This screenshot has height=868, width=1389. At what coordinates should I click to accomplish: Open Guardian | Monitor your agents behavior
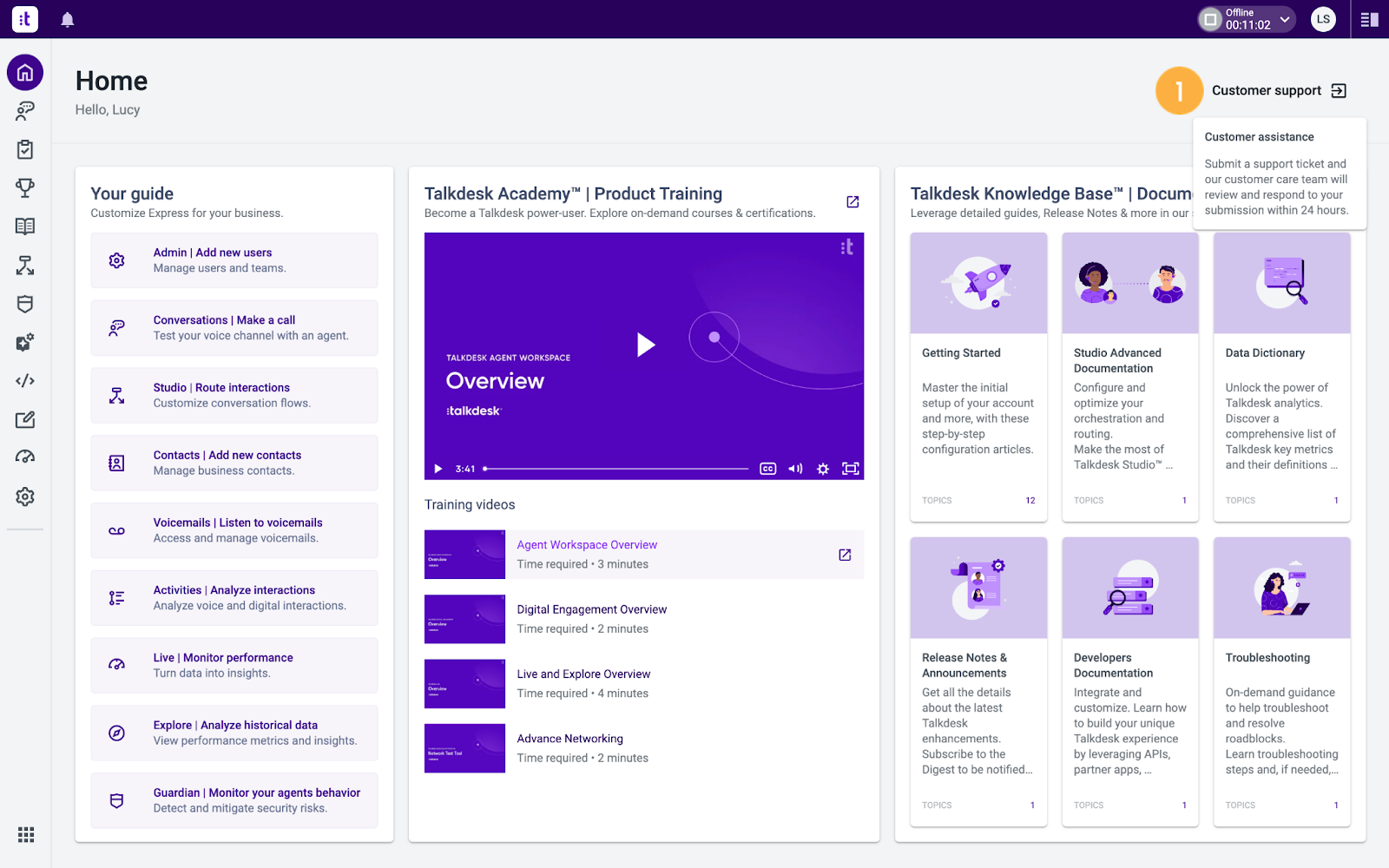234,800
